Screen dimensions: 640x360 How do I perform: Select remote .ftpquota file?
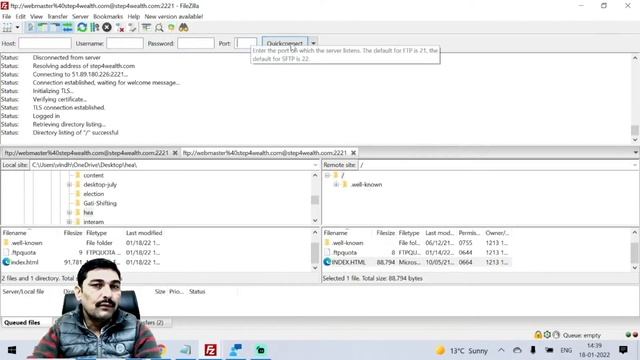[344, 252]
